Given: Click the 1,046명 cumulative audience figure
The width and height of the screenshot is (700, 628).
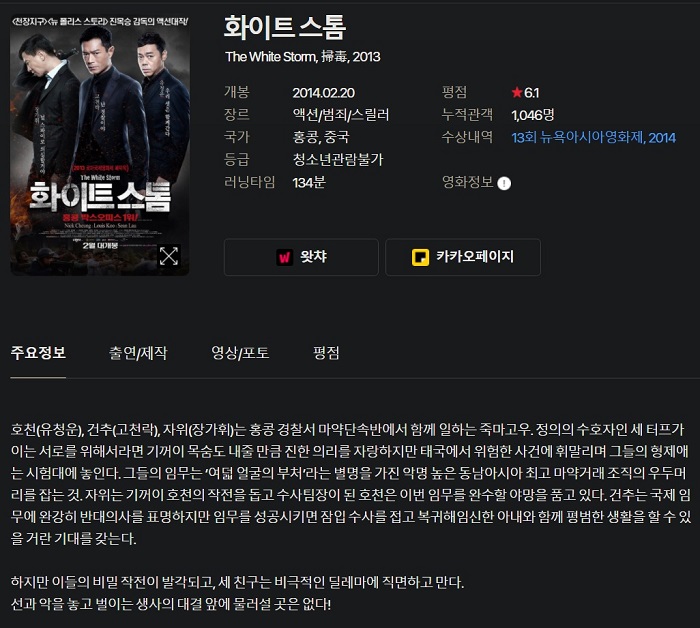Looking at the screenshot, I should click(533, 115).
